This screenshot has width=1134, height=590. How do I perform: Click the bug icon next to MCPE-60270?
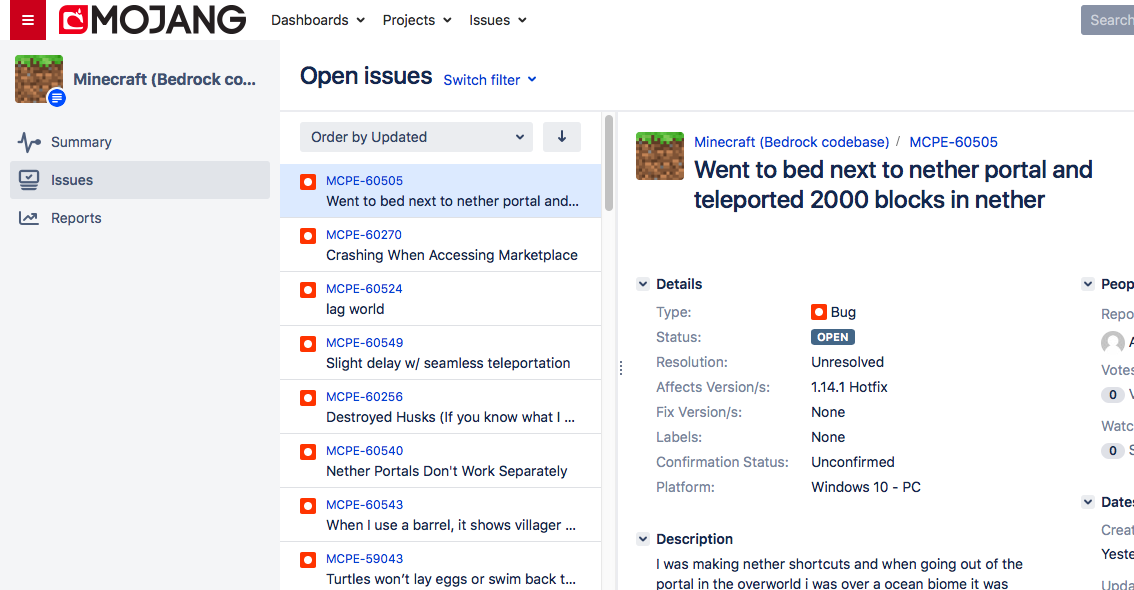pyautogui.click(x=308, y=236)
